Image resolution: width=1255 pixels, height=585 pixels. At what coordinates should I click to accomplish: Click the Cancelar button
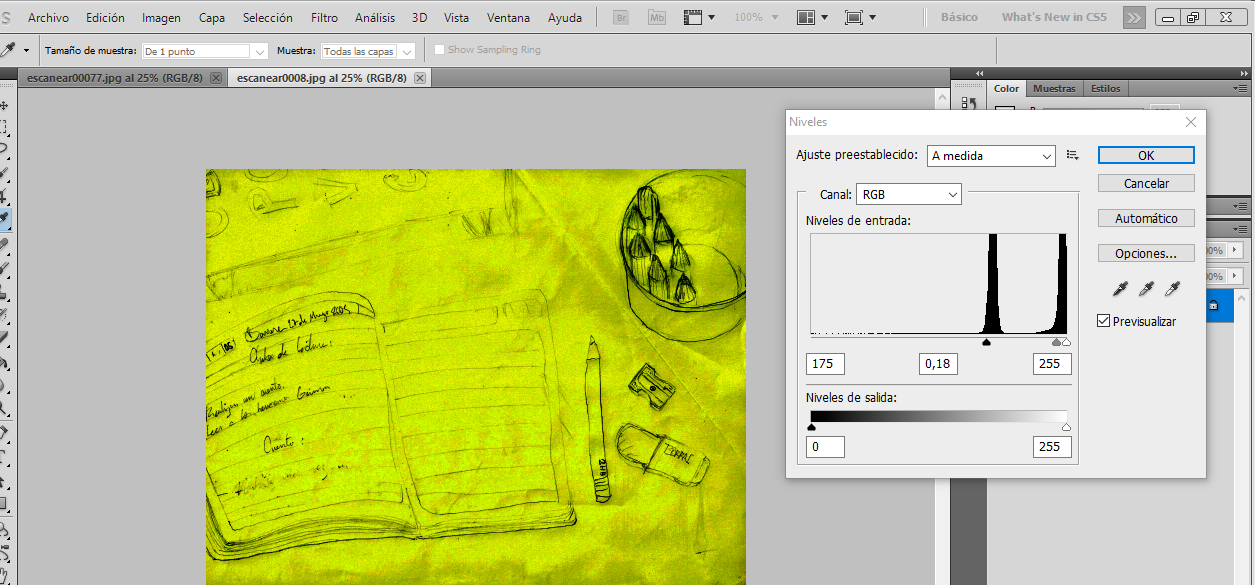coord(1146,183)
